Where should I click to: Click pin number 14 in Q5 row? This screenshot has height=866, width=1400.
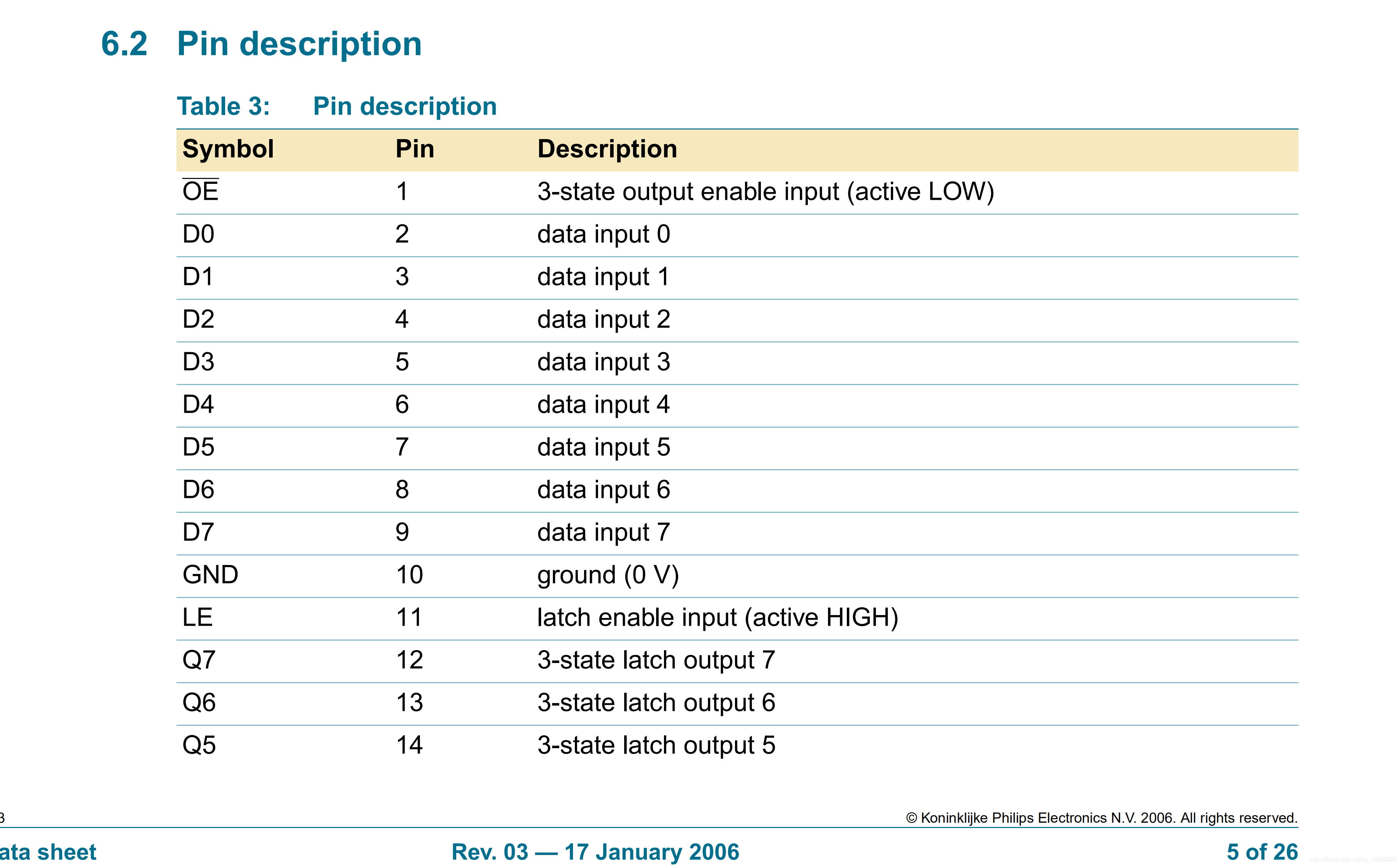tap(410, 745)
